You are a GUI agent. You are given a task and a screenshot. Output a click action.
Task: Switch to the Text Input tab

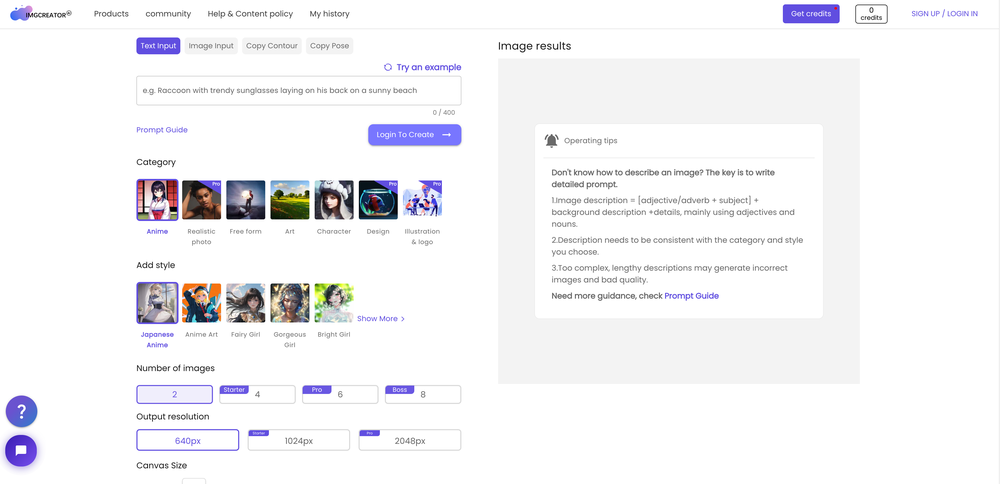(x=158, y=46)
